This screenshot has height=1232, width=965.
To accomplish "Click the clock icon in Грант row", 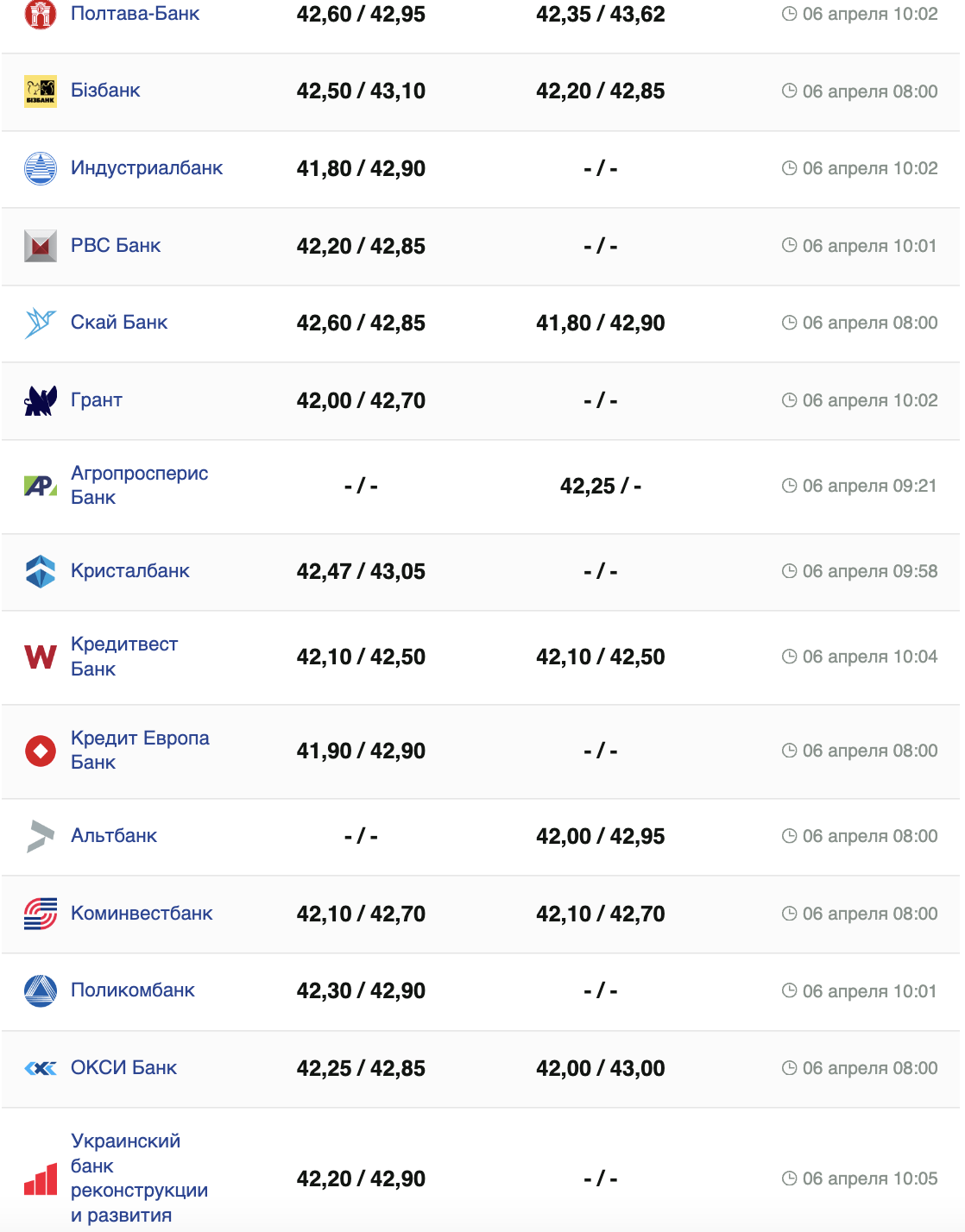I will tap(789, 400).
